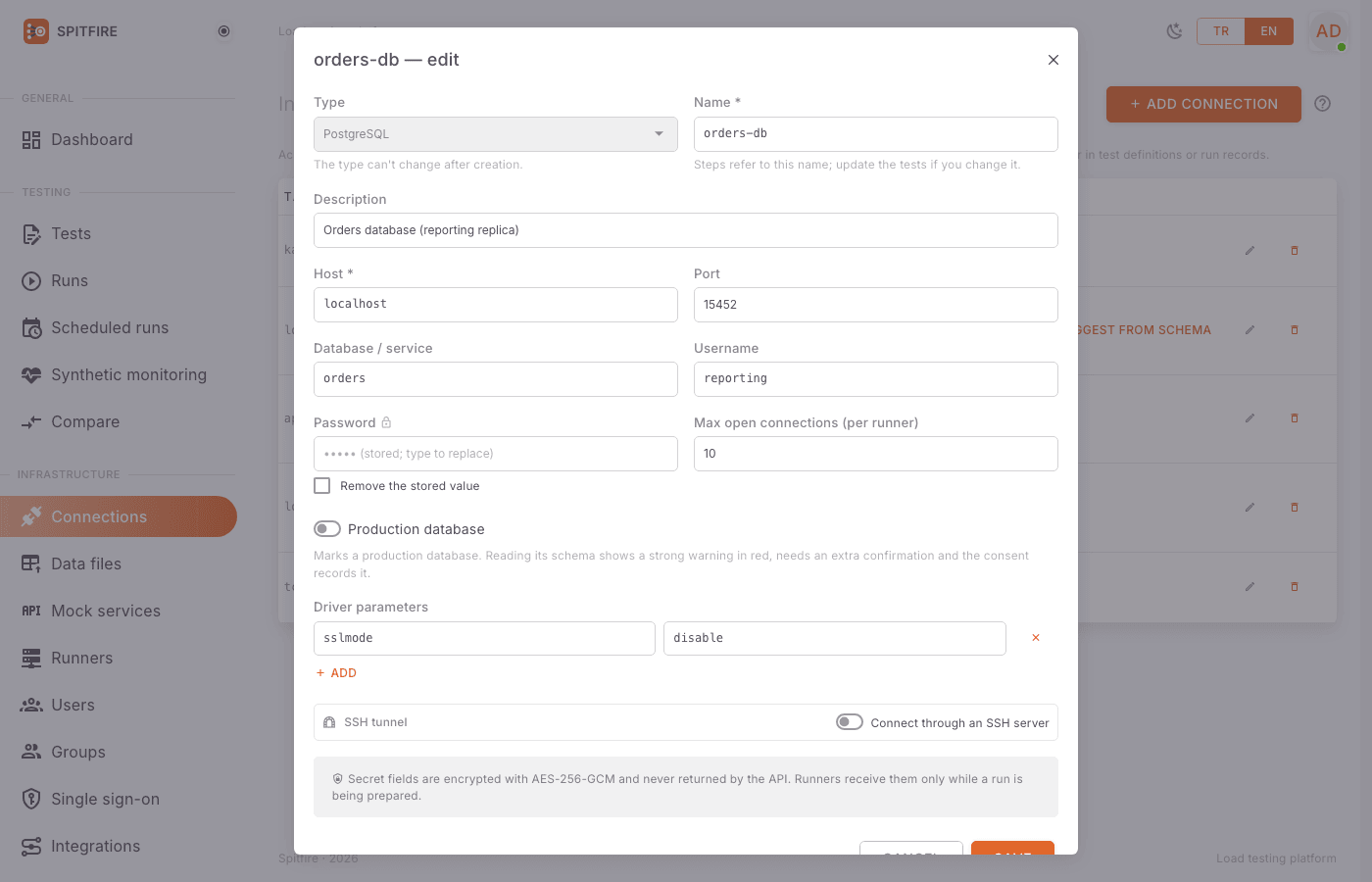1372x882 pixels.
Task: Click the Mock services API icon
Action: tap(31, 611)
